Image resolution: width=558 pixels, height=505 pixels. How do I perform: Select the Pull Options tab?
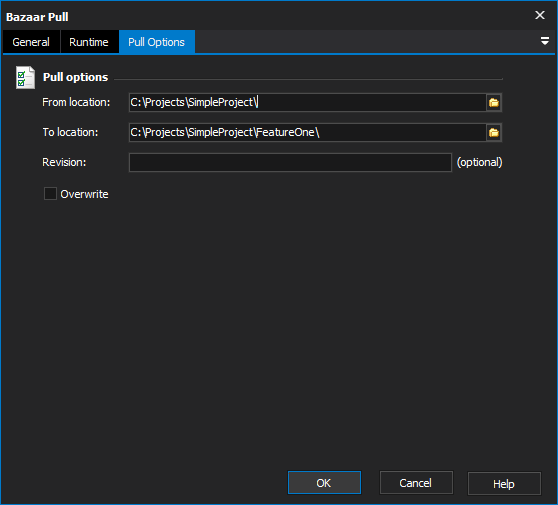[157, 42]
